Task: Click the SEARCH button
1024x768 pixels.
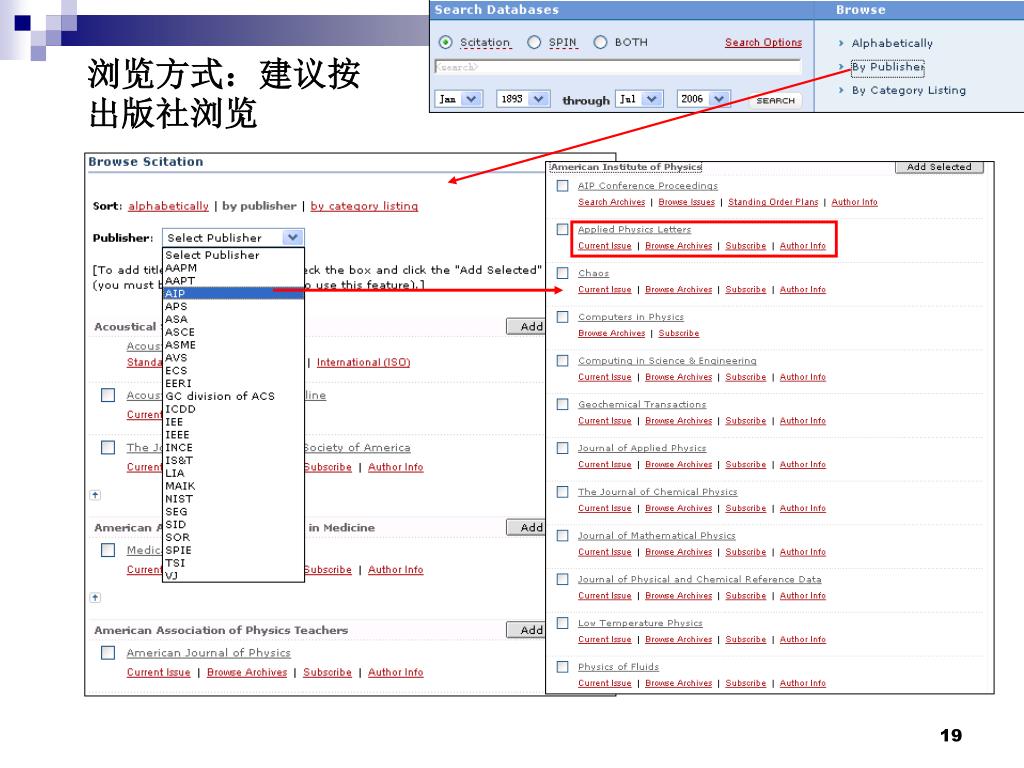Action: pos(775,101)
